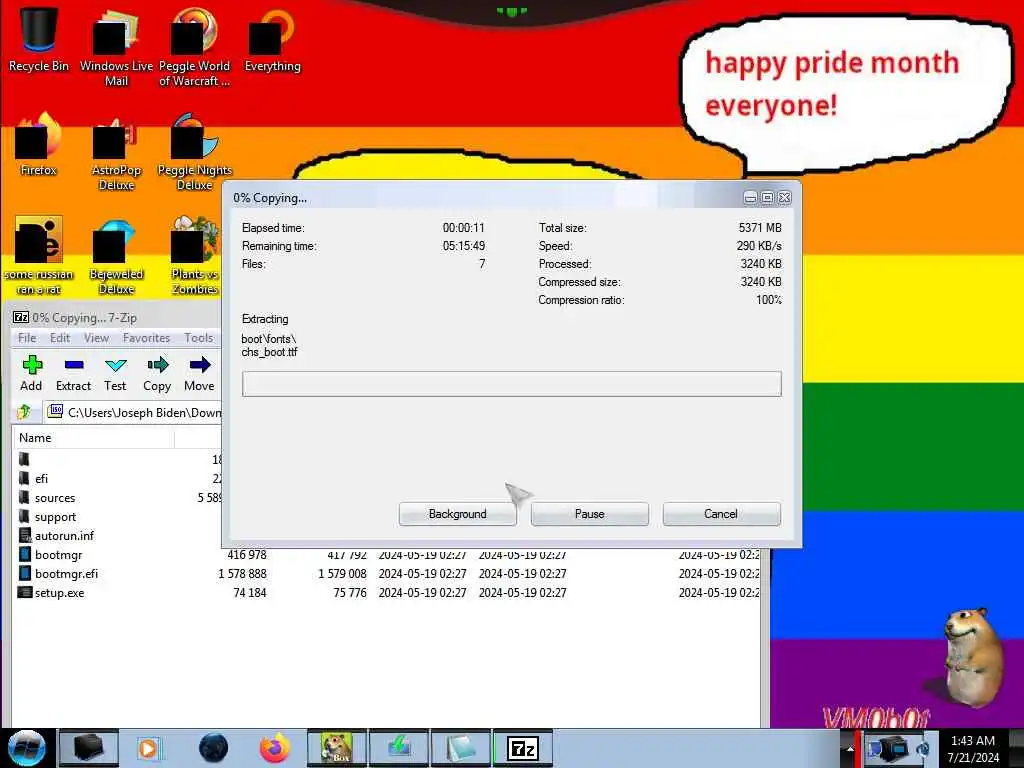1024x768 pixels.
Task: Select the efi folder row
Action: tap(118, 479)
